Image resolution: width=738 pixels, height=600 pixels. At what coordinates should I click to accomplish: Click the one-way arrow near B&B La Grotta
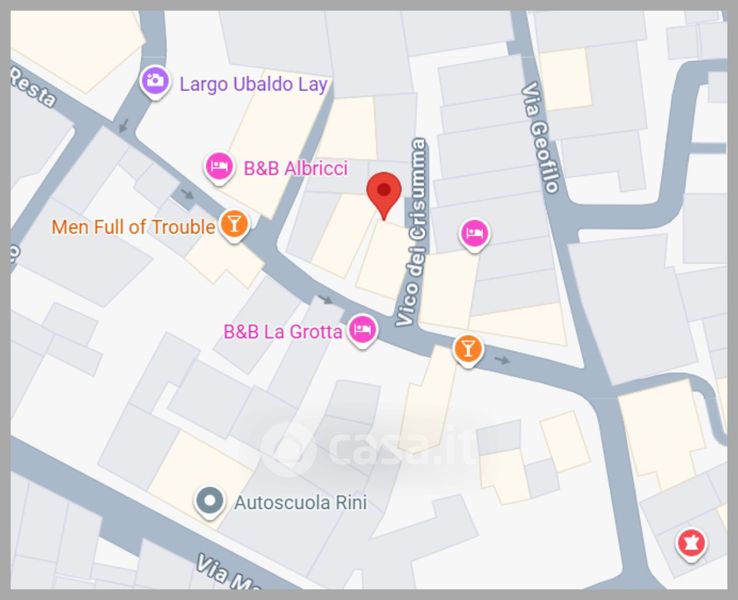tap(325, 300)
